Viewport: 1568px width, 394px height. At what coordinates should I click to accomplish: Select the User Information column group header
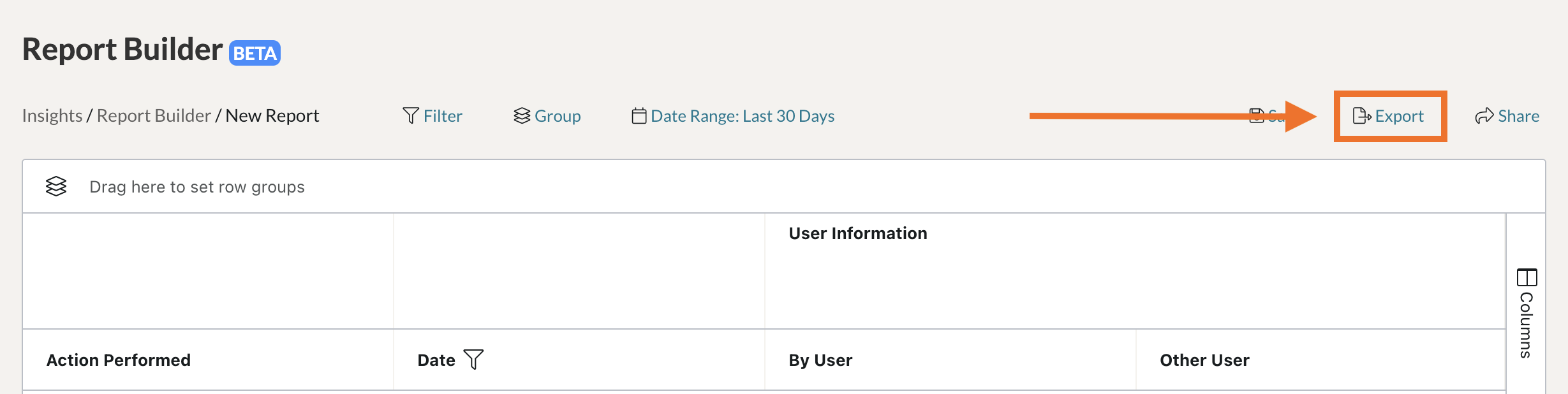point(858,233)
